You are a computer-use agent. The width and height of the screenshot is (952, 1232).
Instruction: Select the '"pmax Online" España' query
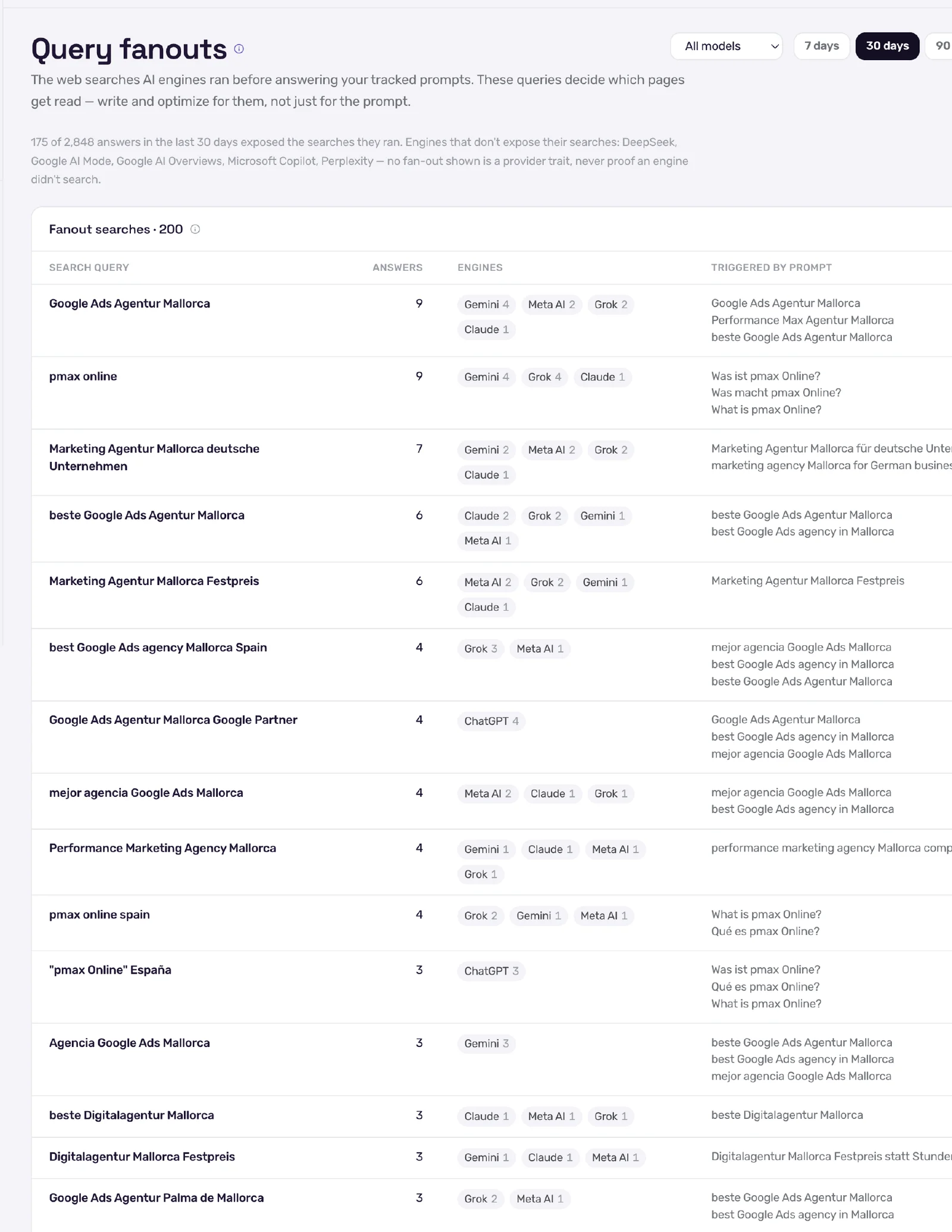[x=110, y=970]
